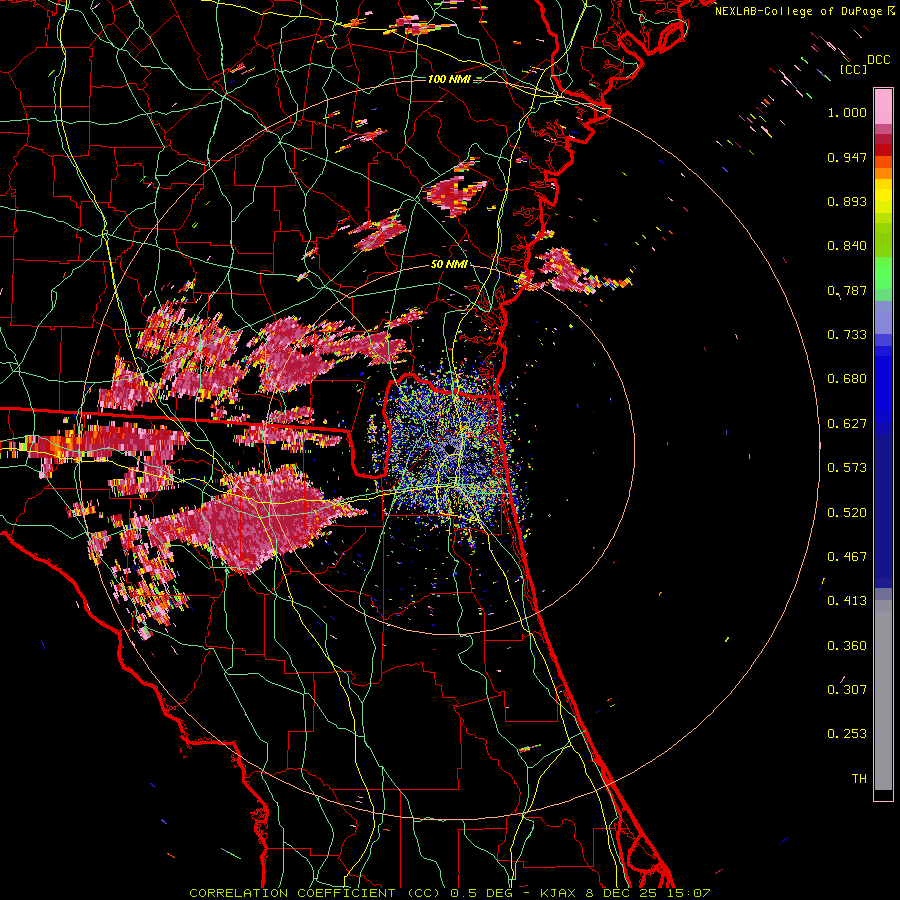This screenshot has width=900, height=900.
Task: Click the 0.573 color scale value
Action: pyautogui.click(x=847, y=468)
